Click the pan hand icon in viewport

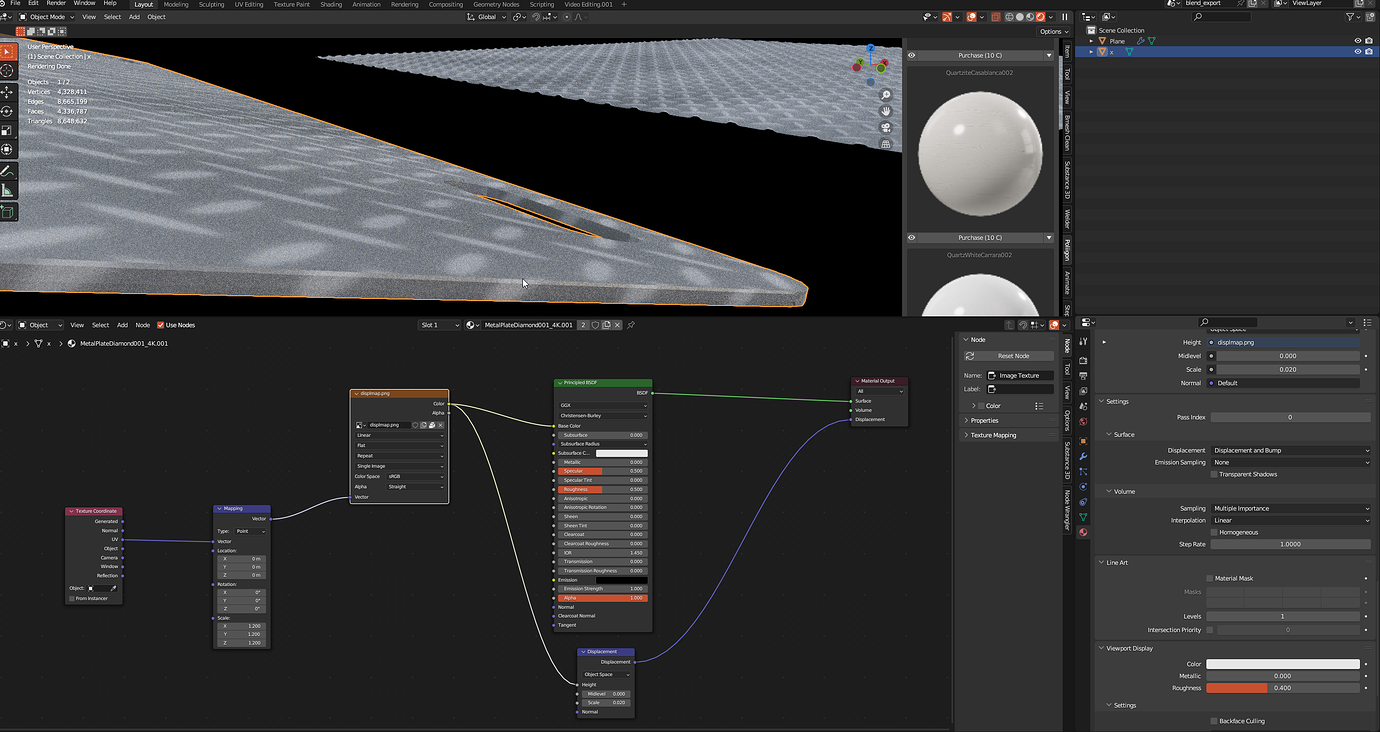coord(886,111)
